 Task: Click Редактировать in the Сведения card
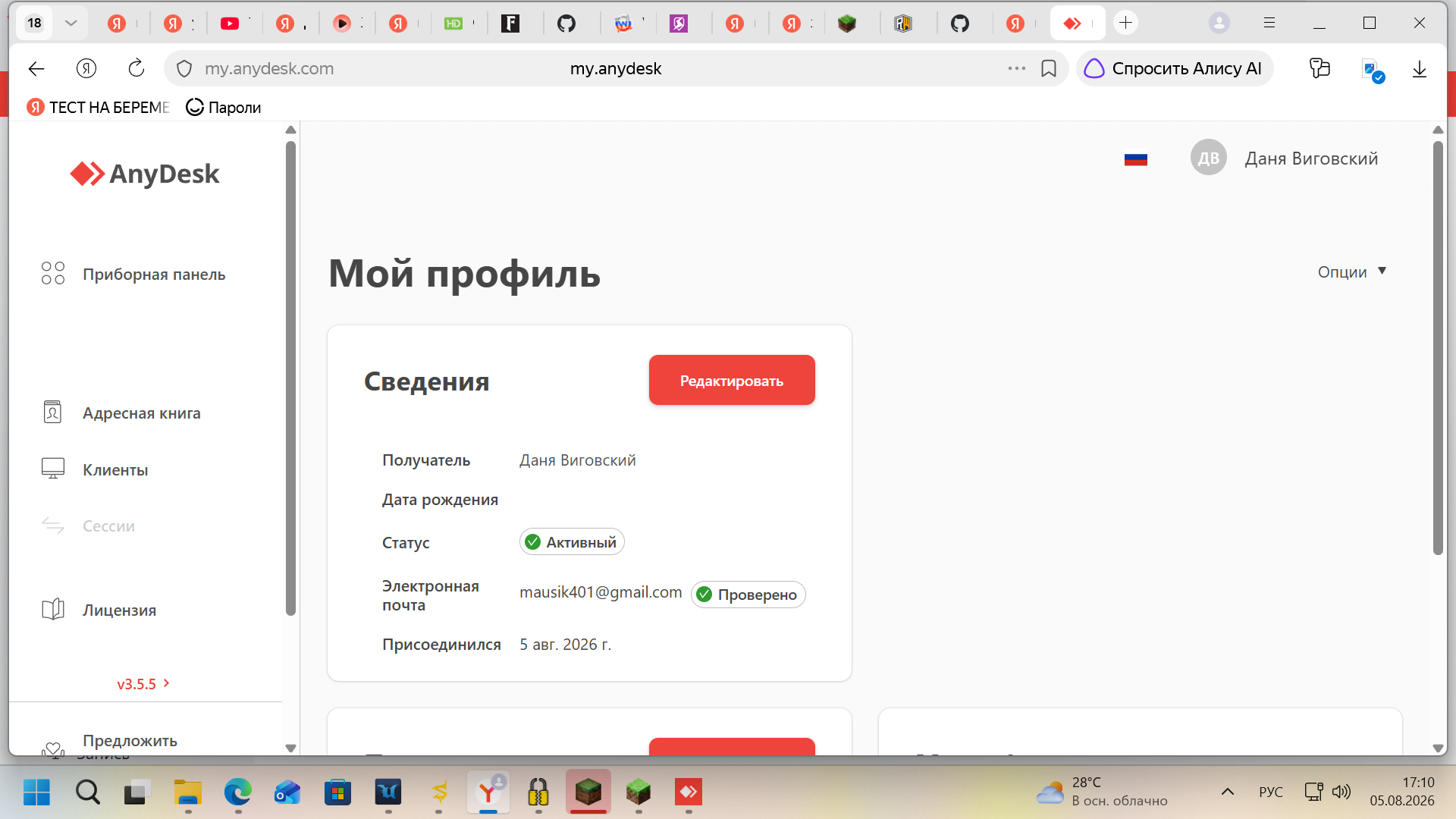732,380
